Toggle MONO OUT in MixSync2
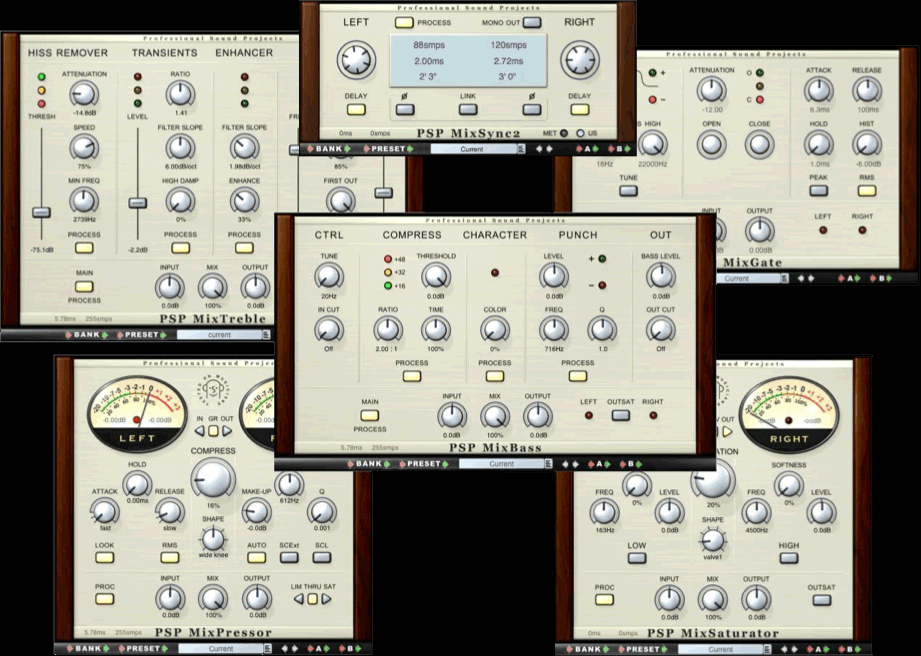The image size is (921, 656). tap(532, 23)
